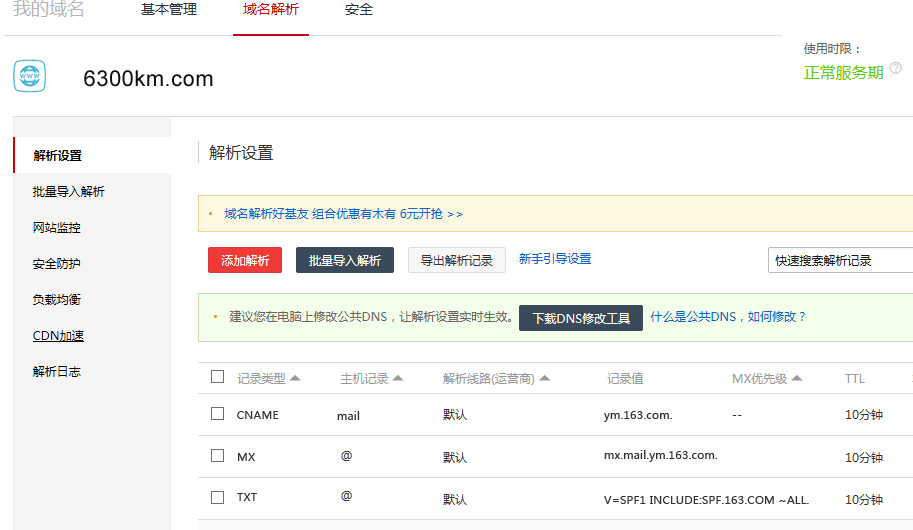Open CDN加速 in the sidebar
Image resolution: width=913 pixels, height=530 pixels.
coord(58,336)
